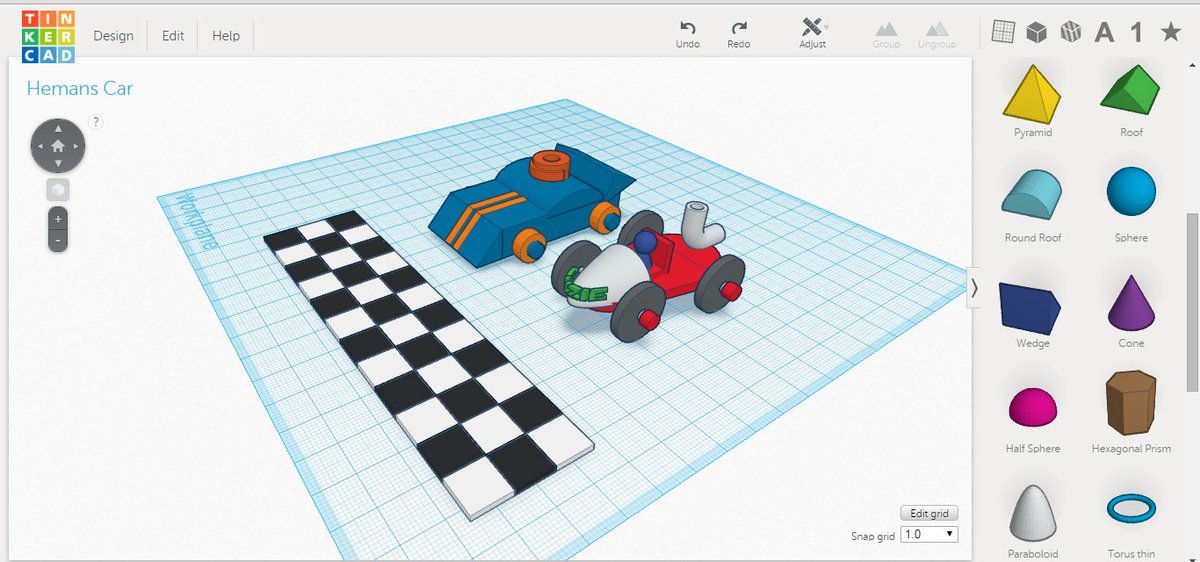
Task: Click the Undo button
Action: tap(688, 34)
